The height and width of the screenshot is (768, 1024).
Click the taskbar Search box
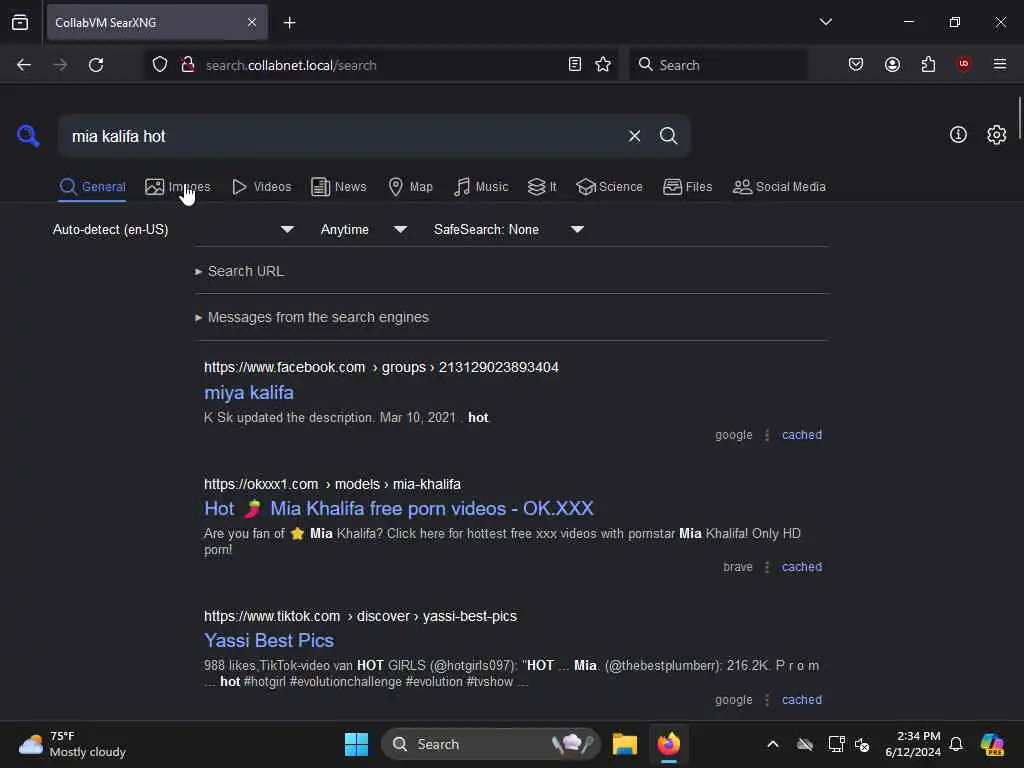coord(490,744)
